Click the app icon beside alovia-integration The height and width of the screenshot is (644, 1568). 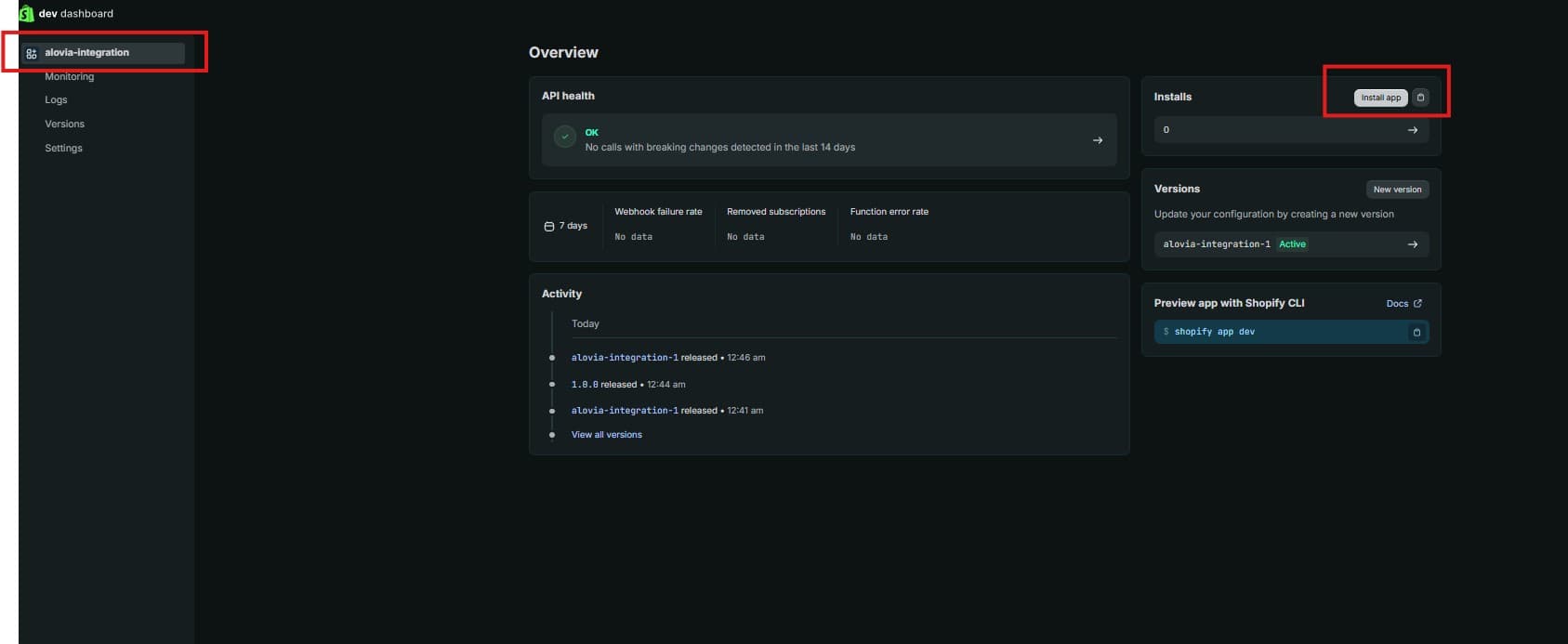tap(32, 53)
